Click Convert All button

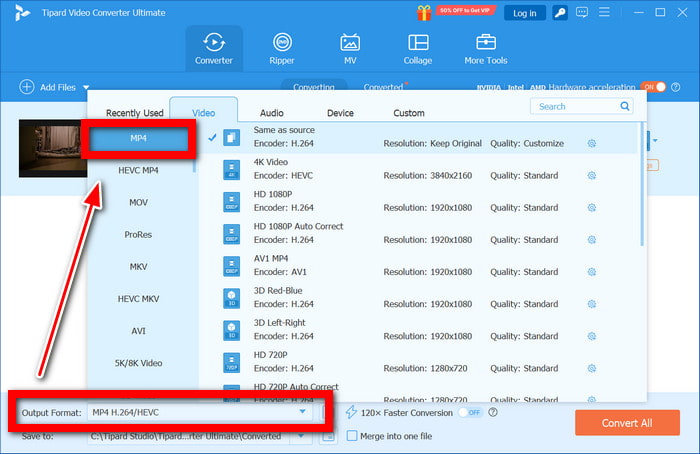point(627,423)
